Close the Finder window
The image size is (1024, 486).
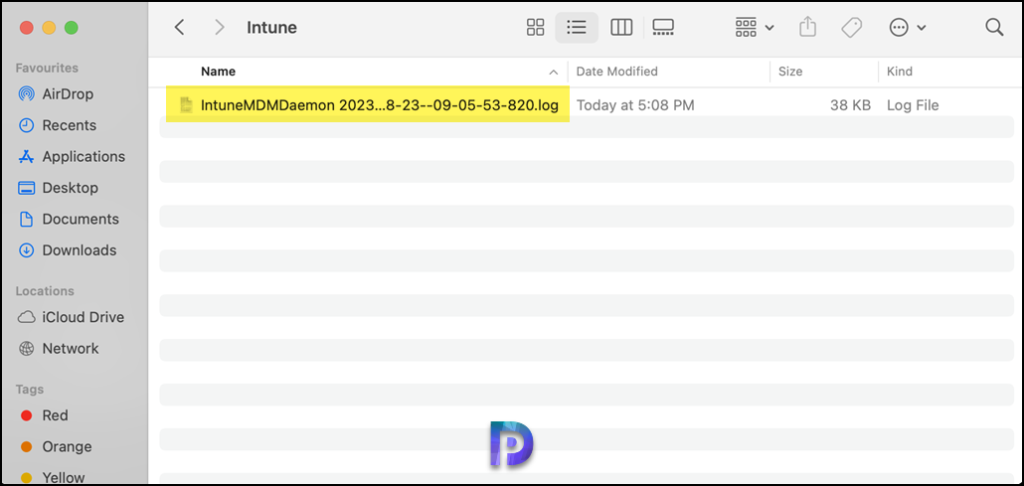pyautogui.click(x=26, y=27)
